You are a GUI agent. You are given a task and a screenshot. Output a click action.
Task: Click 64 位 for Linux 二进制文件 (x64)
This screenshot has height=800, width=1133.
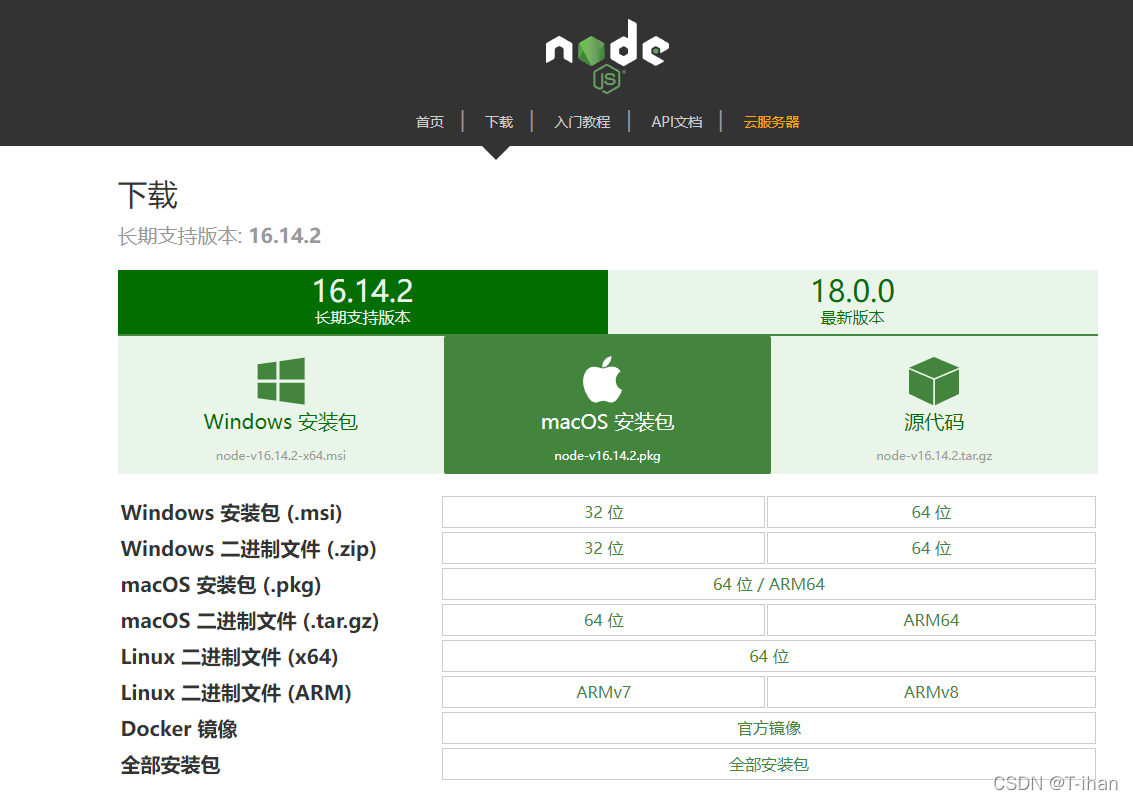tap(769, 656)
